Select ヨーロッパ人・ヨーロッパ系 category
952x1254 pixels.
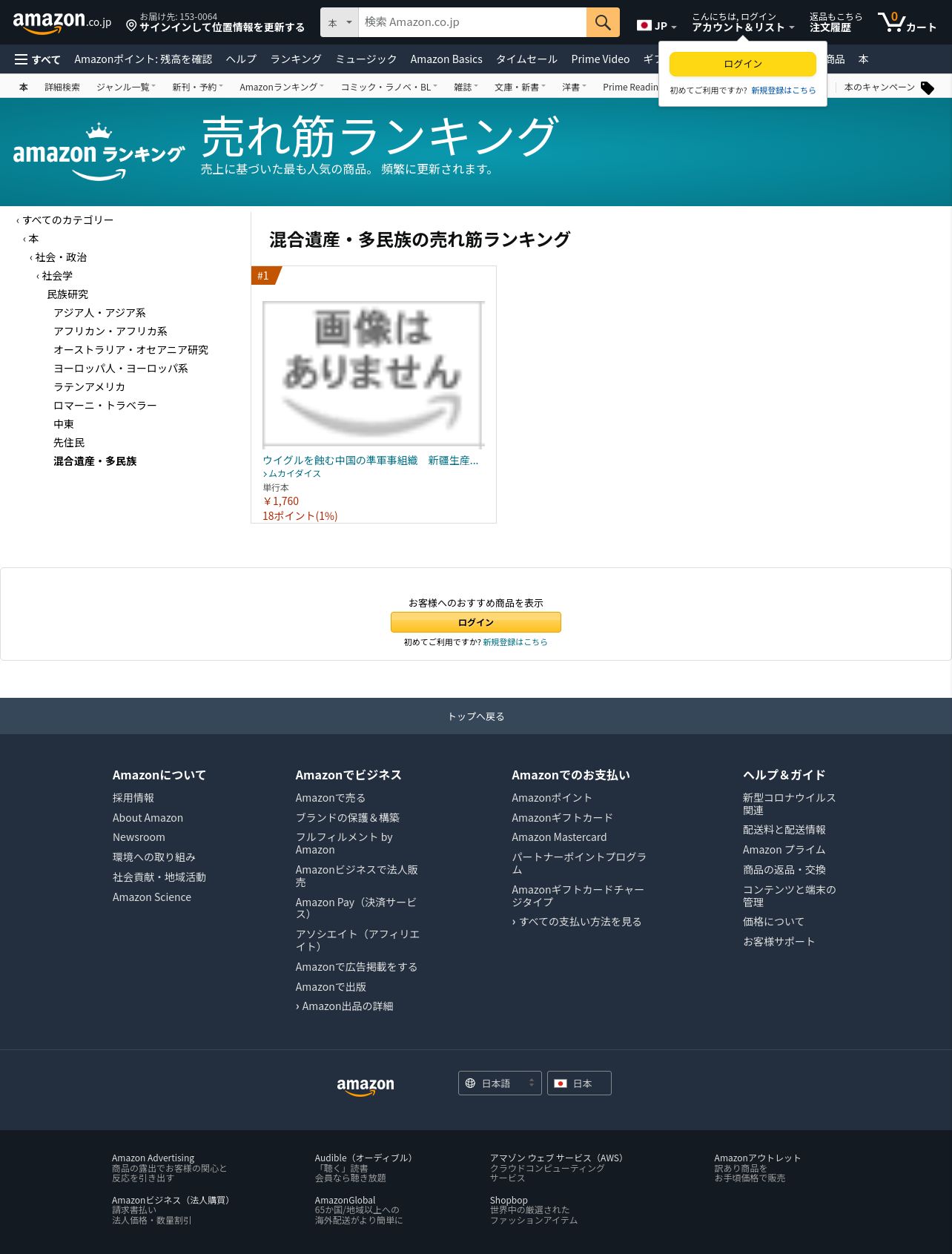[121, 369]
